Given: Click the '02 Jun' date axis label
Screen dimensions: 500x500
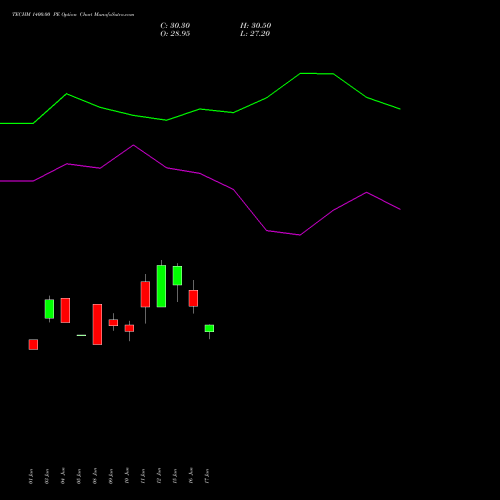Looking at the screenshot, I should [47, 476].
